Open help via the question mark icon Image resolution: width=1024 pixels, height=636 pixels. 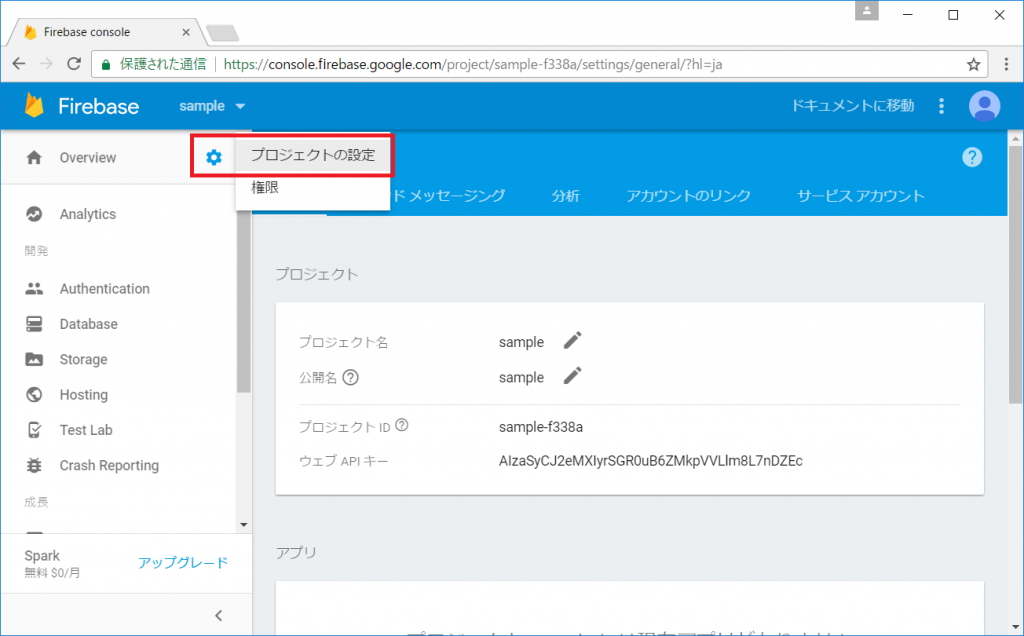click(x=972, y=156)
